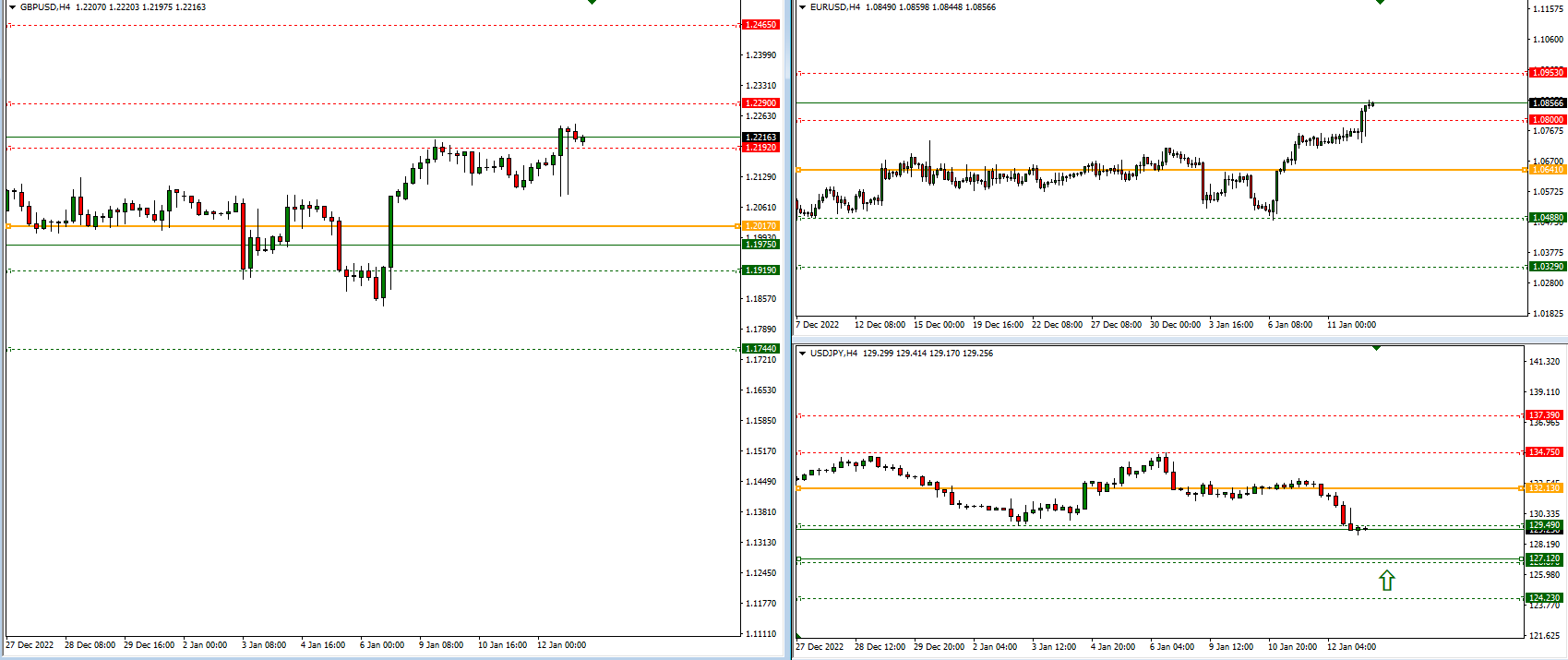
Task: Select the red 137.390 price label on USDJPY
Action: pos(1544,415)
